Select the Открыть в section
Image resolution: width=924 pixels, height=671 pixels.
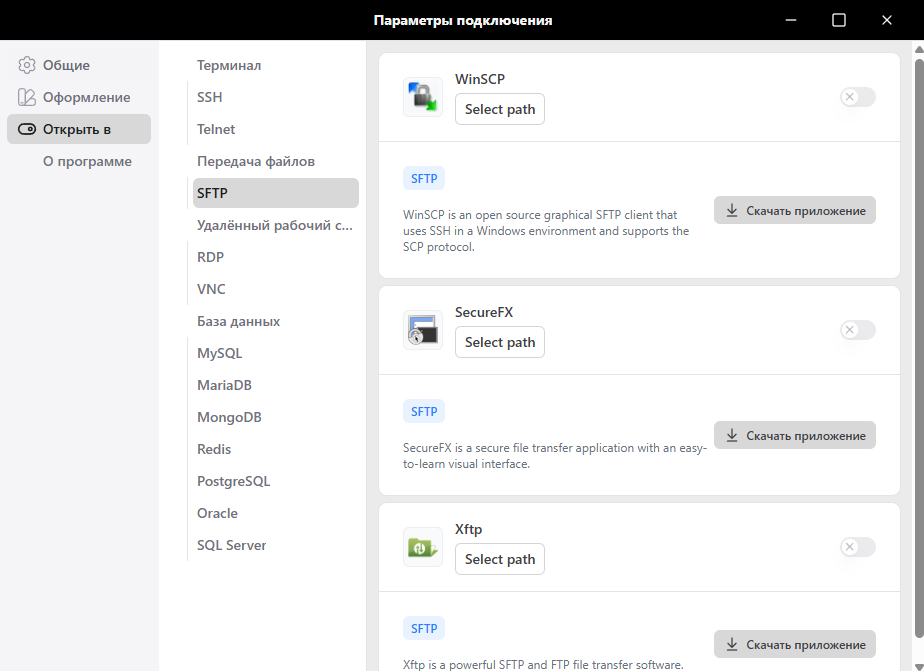click(79, 129)
